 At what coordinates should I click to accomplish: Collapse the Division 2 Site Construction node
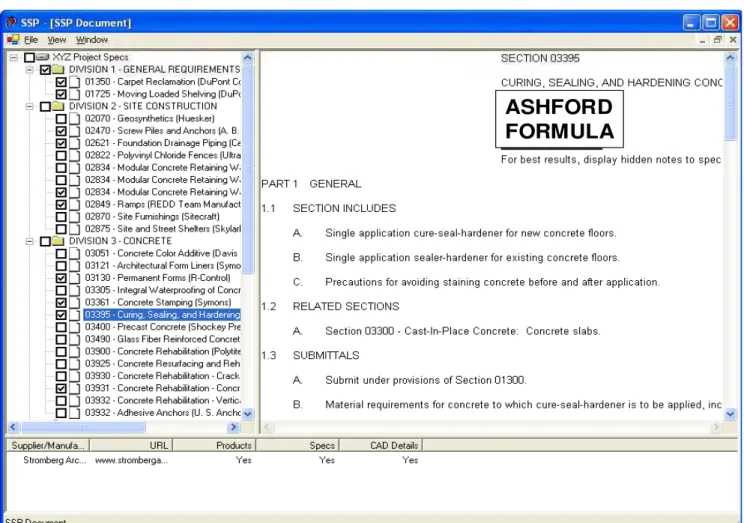point(29,106)
